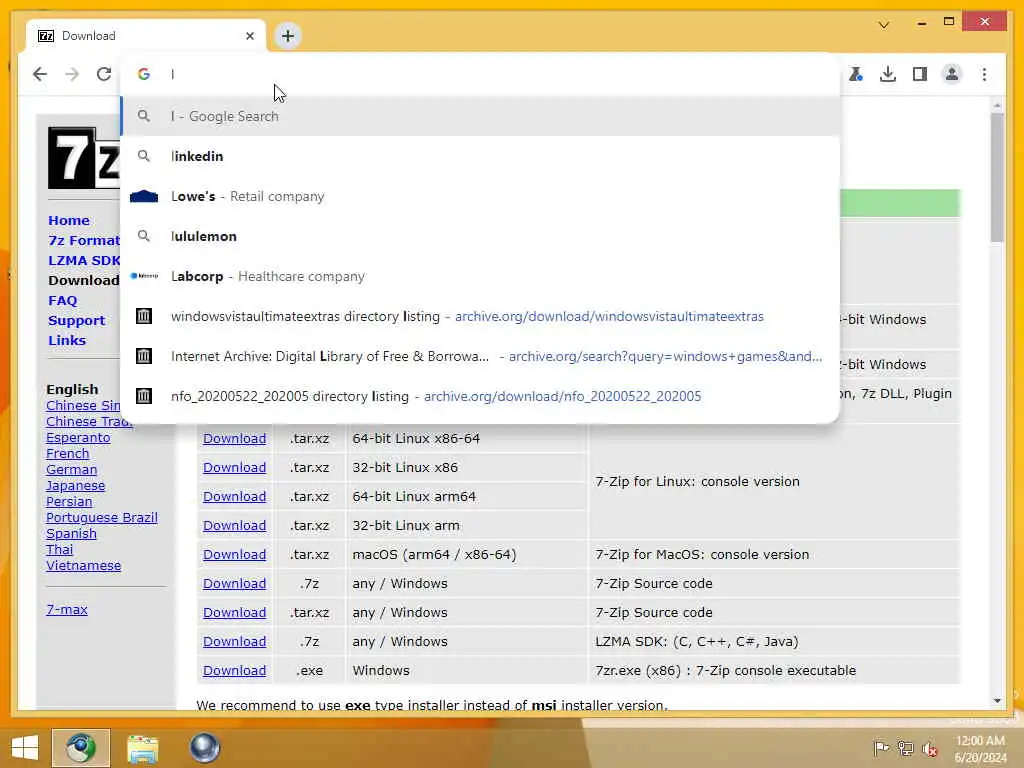1024x768 pixels.
Task: Select 'l - Google Search' suggestion
Action: tap(481, 116)
